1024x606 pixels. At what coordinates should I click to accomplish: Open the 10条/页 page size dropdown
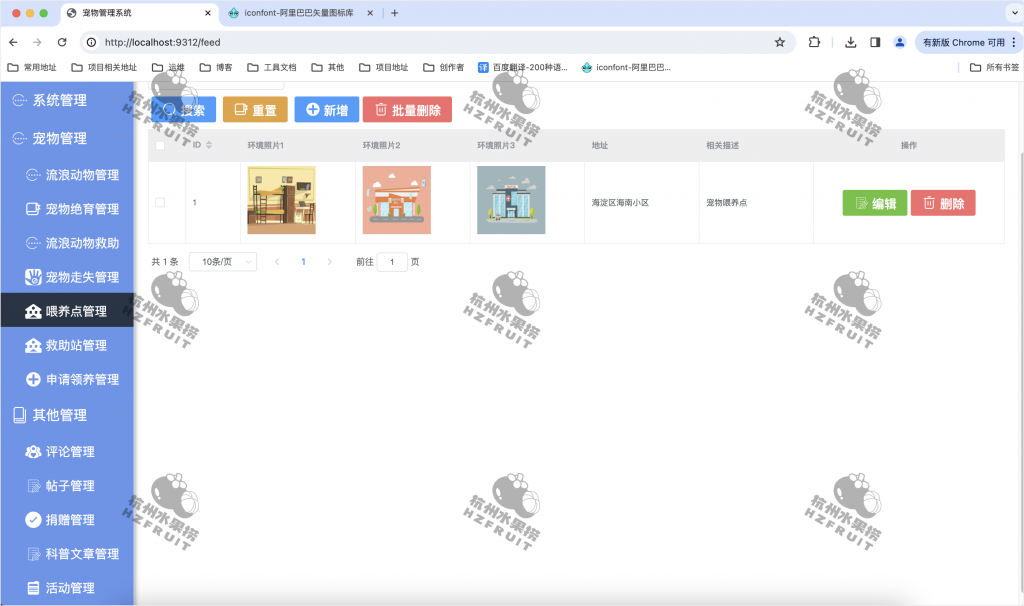222,261
